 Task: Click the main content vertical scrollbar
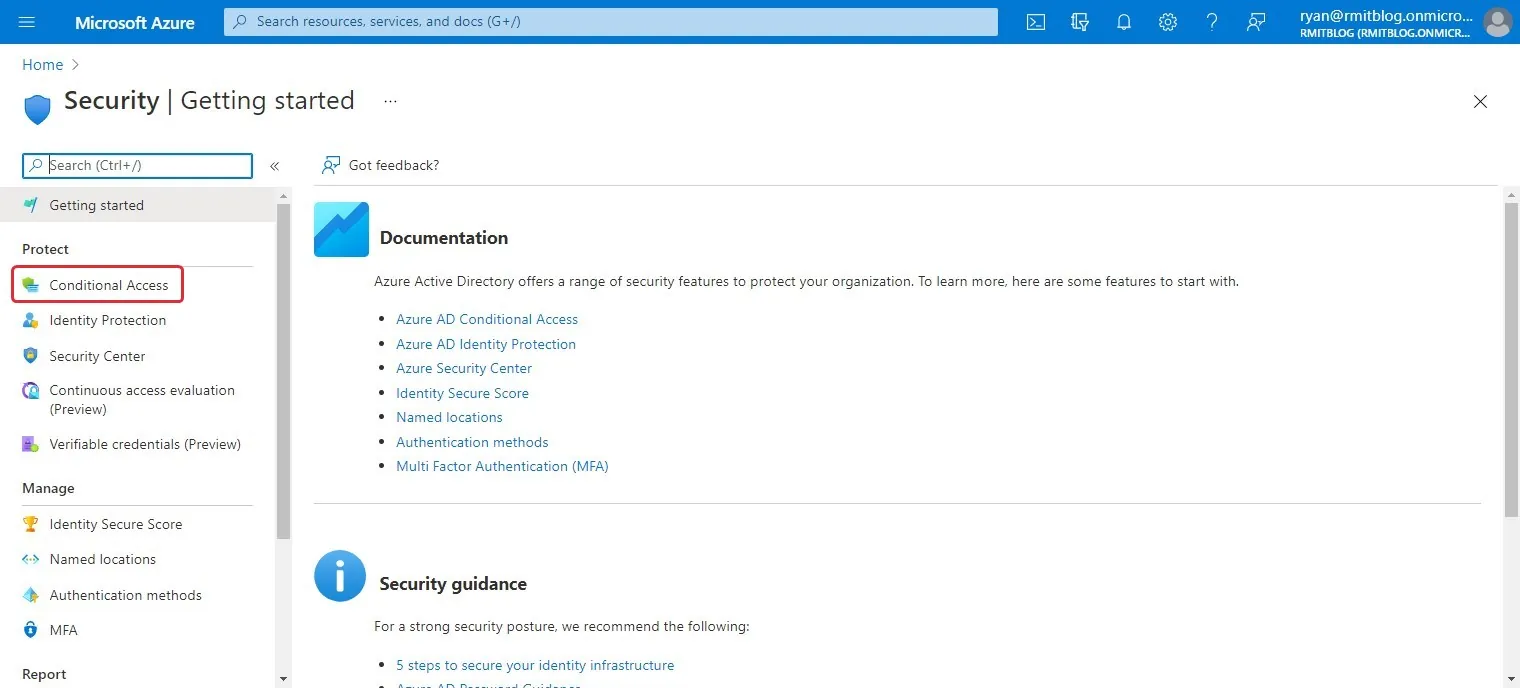click(x=1511, y=360)
